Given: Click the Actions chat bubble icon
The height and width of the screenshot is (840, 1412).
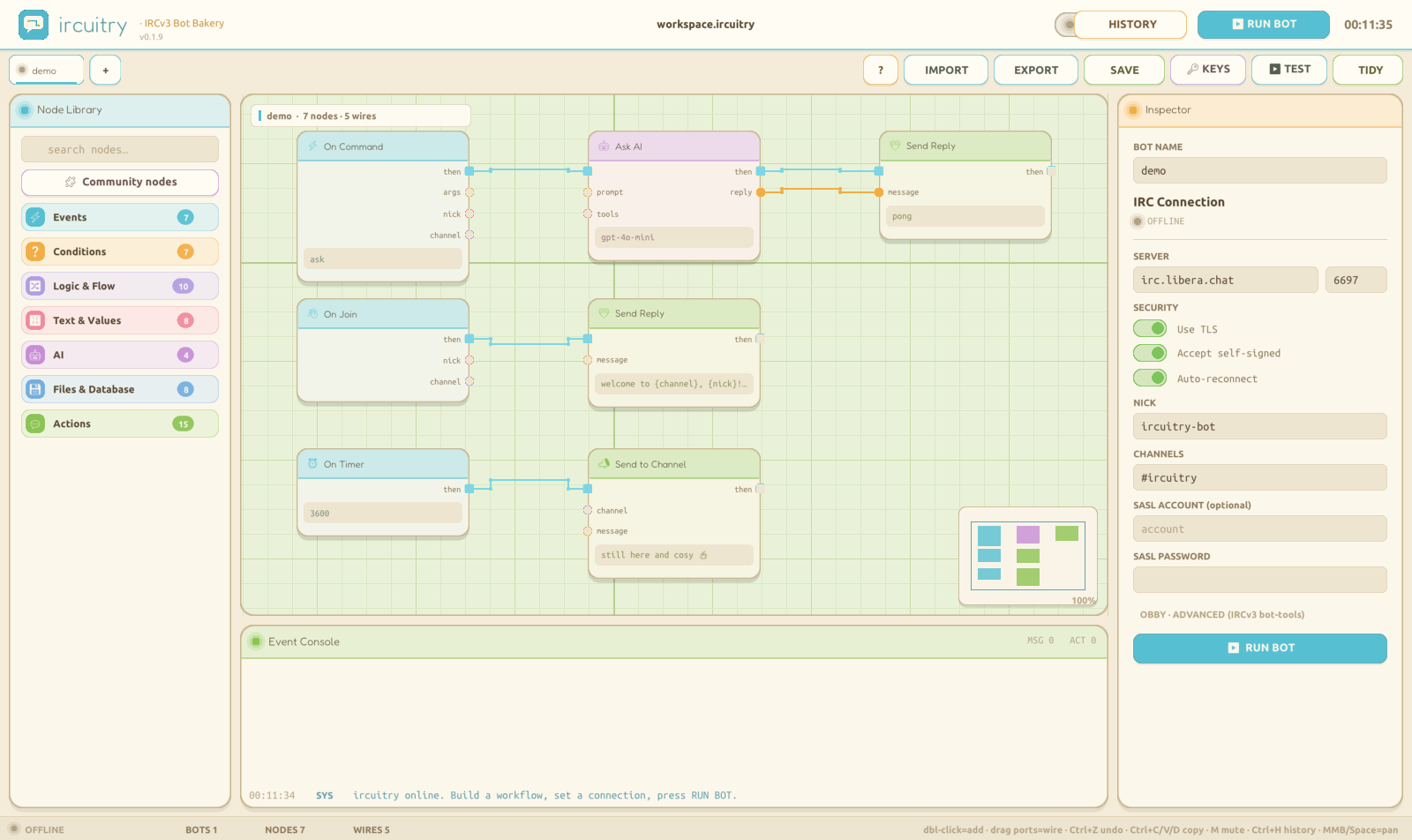Looking at the screenshot, I should click(x=35, y=424).
